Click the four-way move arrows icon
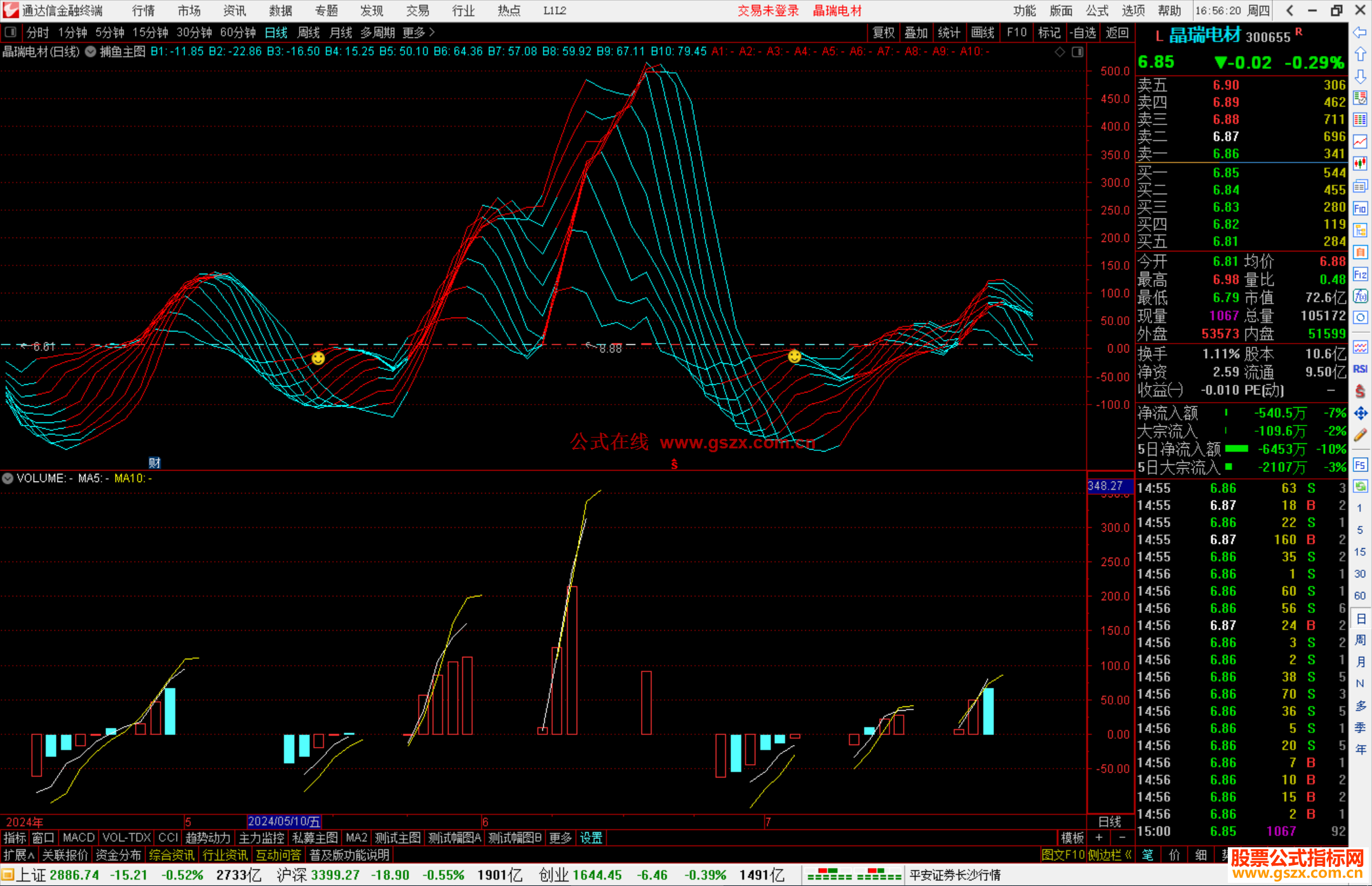This screenshot has height=886, width=1372. [x=1360, y=413]
